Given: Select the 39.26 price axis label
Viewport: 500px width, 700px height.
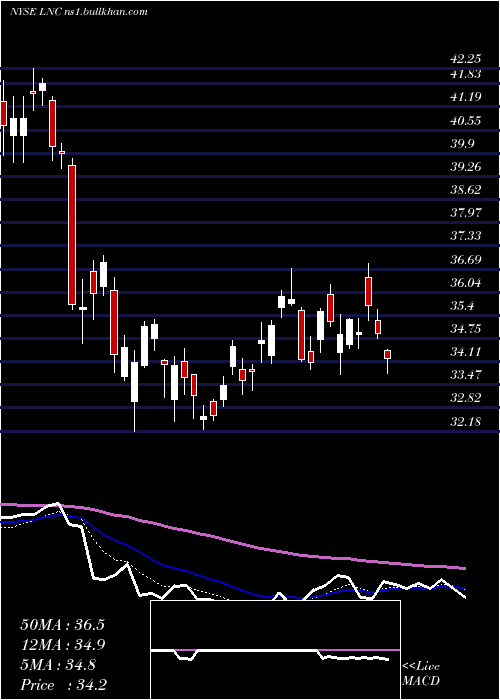Looking at the screenshot, I should (465, 167).
